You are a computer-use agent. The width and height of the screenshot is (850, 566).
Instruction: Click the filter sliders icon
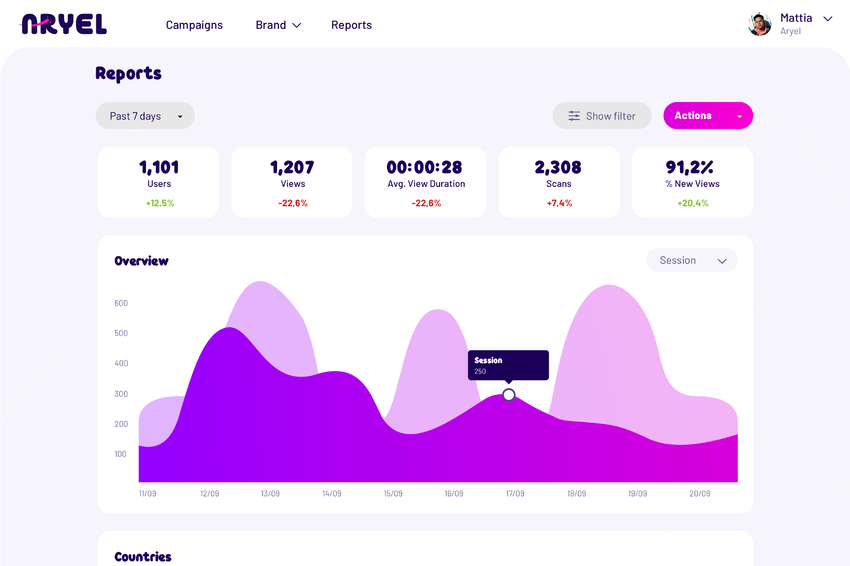tap(574, 116)
